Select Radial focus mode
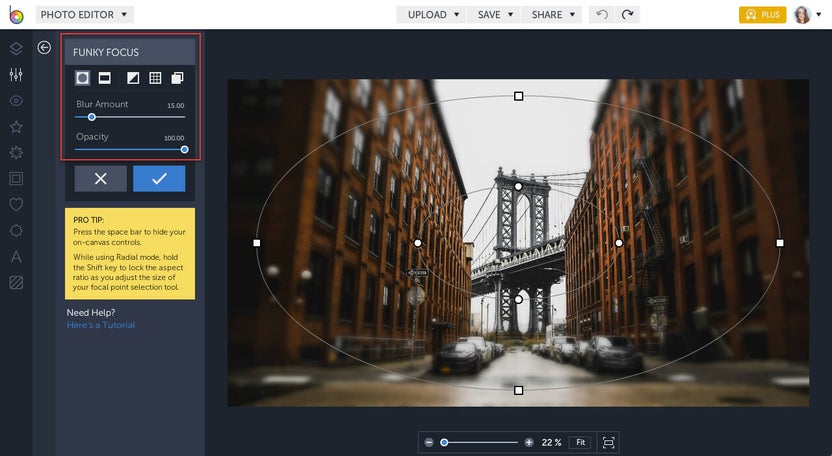The height and width of the screenshot is (456, 832). click(82, 78)
